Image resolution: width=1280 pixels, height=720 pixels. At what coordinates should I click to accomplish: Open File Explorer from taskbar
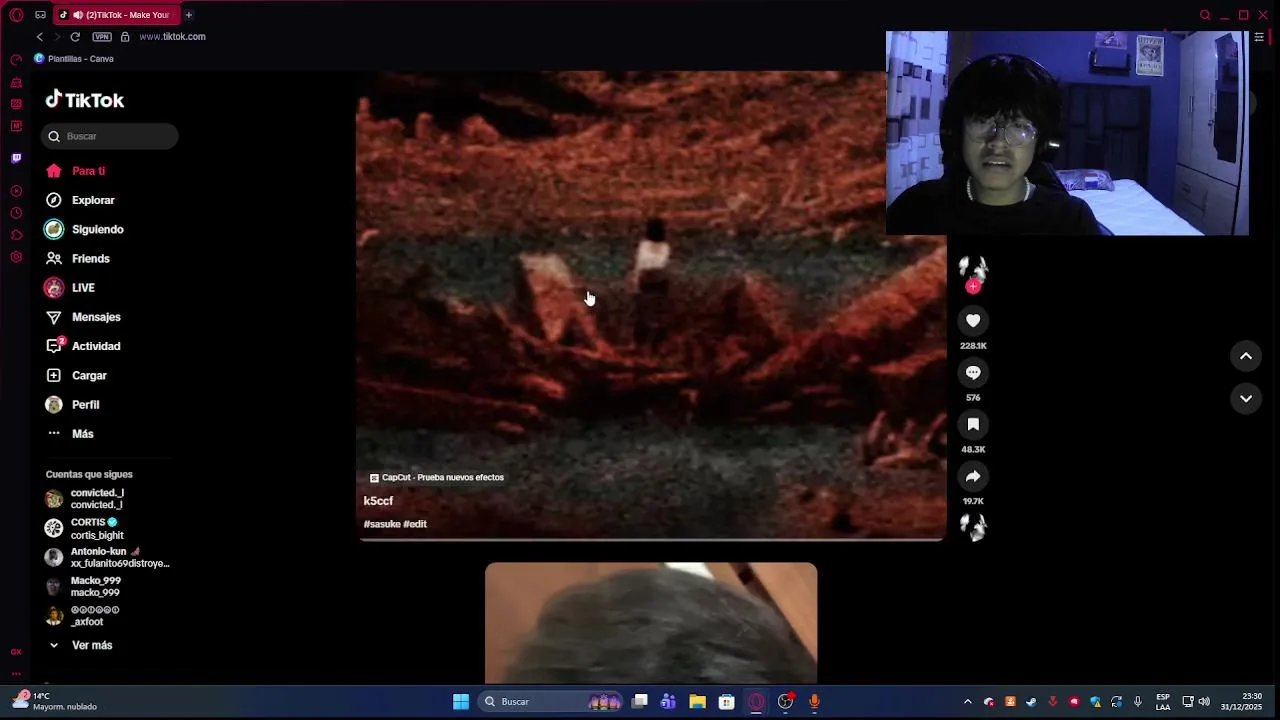click(x=697, y=702)
